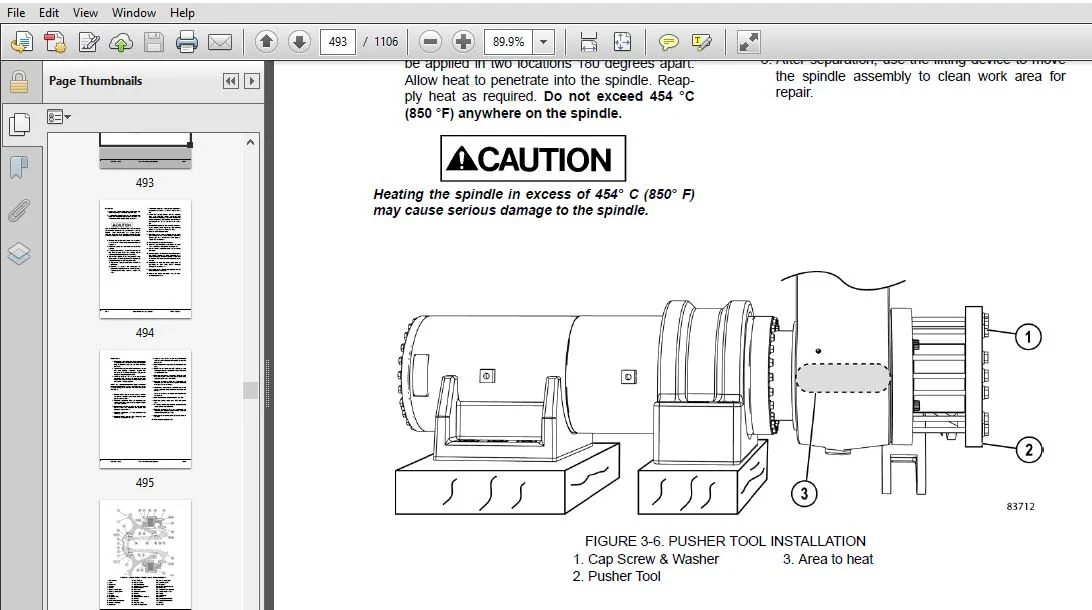
Task: Expand the thumbnails panel with right arrow
Action: [252, 81]
